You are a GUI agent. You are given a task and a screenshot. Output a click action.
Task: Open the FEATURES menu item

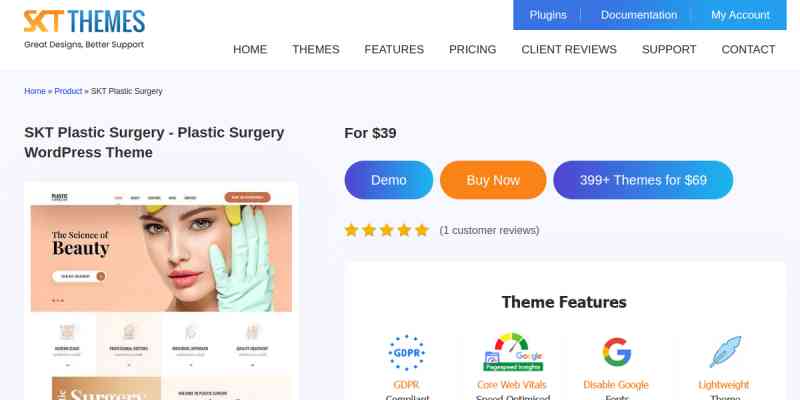click(394, 49)
